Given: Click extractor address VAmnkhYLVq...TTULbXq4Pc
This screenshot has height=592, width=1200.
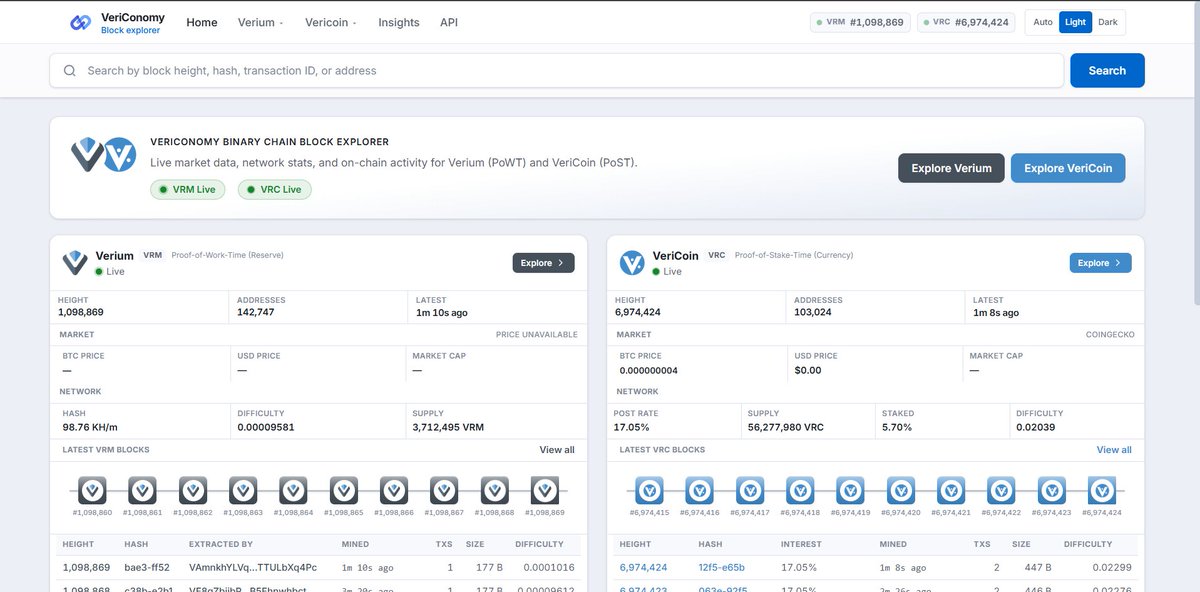Looking at the screenshot, I should 253,567.
